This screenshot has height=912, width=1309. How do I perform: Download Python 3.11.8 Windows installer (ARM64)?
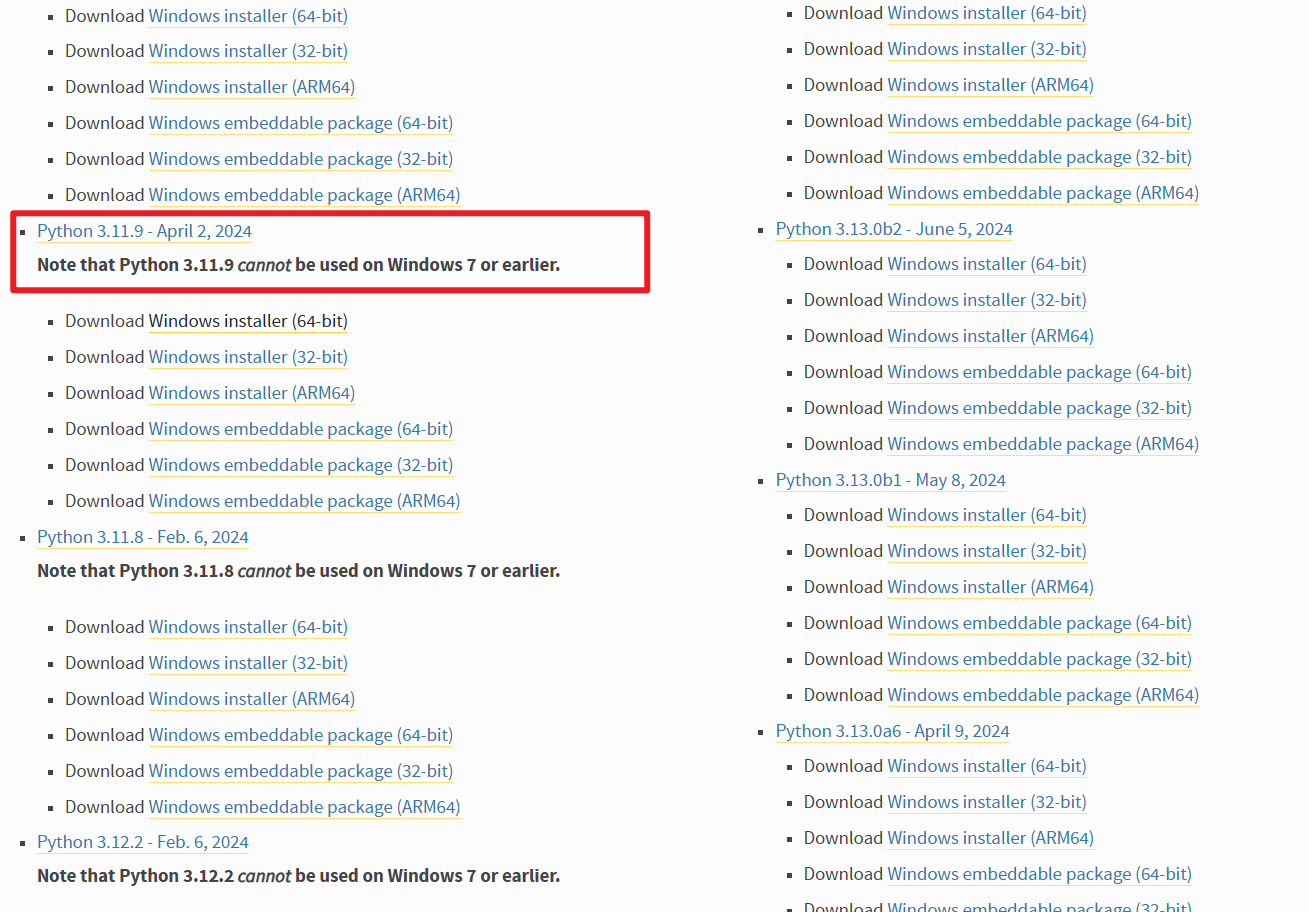[252, 699]
